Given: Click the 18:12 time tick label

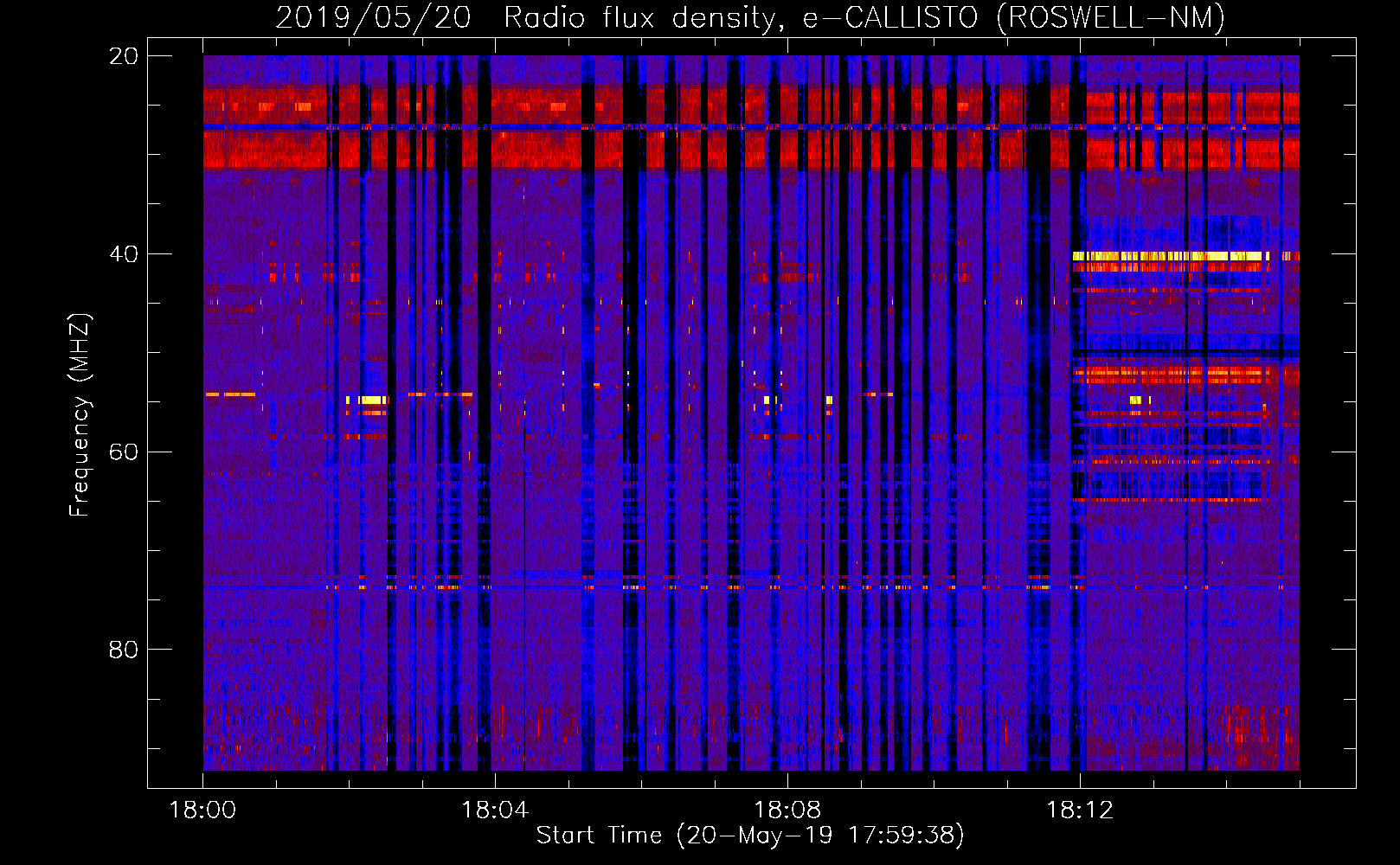Looking at the screenshot, I should click(x=1080, y=811).
